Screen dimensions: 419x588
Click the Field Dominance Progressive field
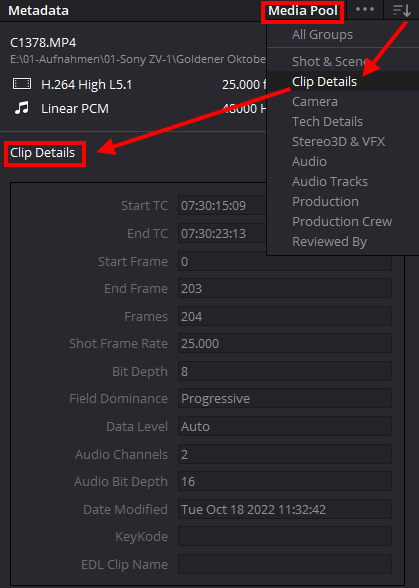point(285,399)
